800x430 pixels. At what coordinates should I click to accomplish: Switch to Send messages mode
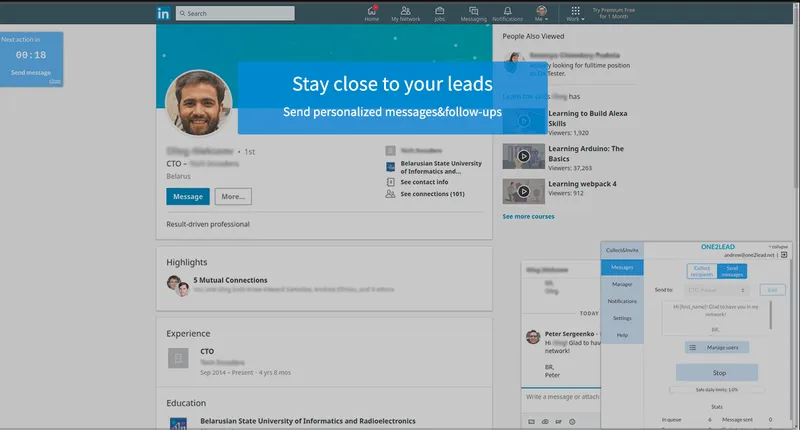[732, 271]
